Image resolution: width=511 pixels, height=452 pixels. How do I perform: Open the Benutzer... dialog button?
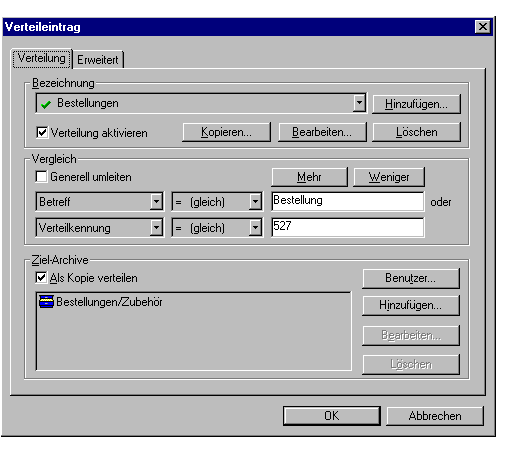(x=411, y=278)
